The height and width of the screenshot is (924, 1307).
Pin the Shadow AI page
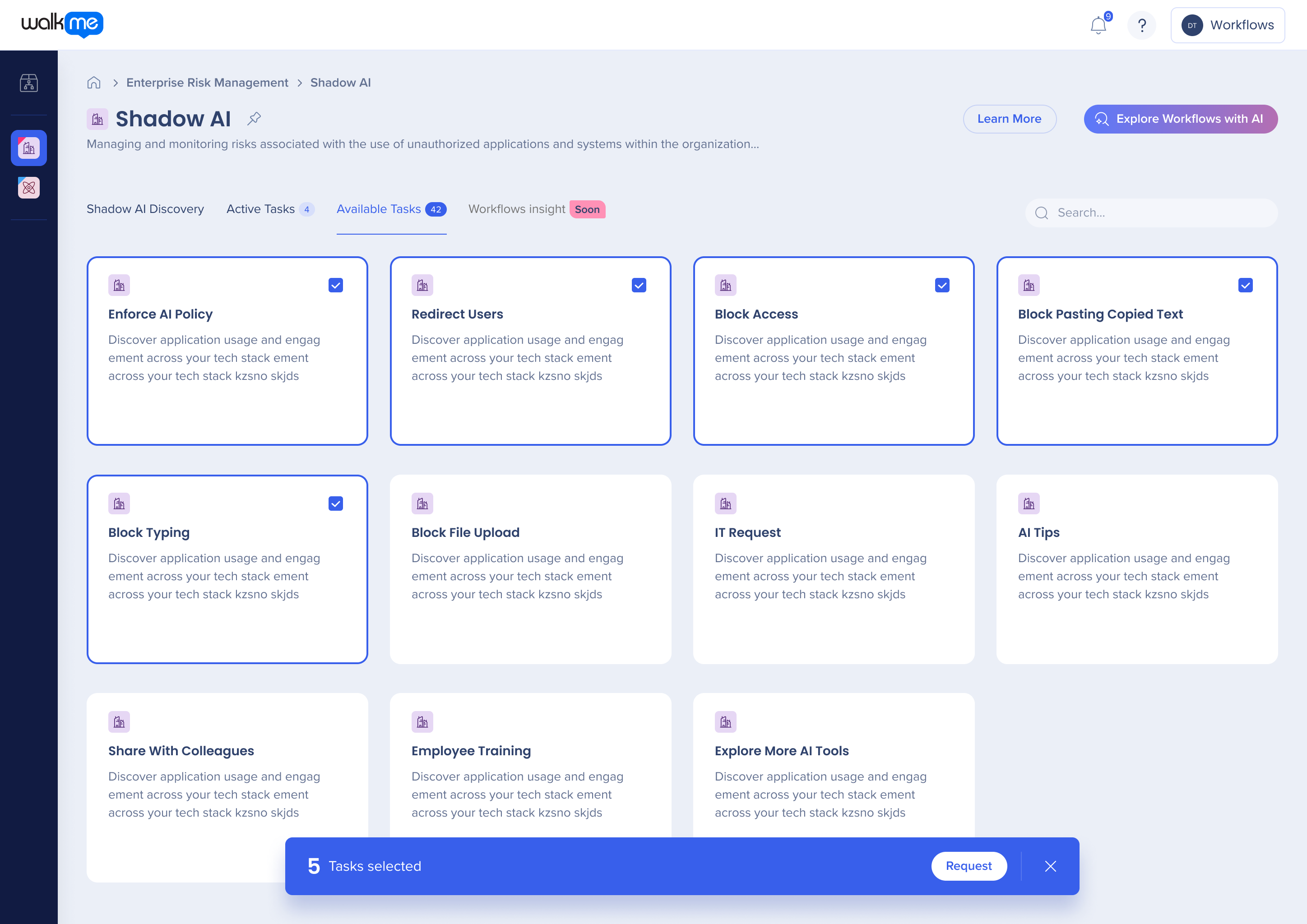point(254,118)
